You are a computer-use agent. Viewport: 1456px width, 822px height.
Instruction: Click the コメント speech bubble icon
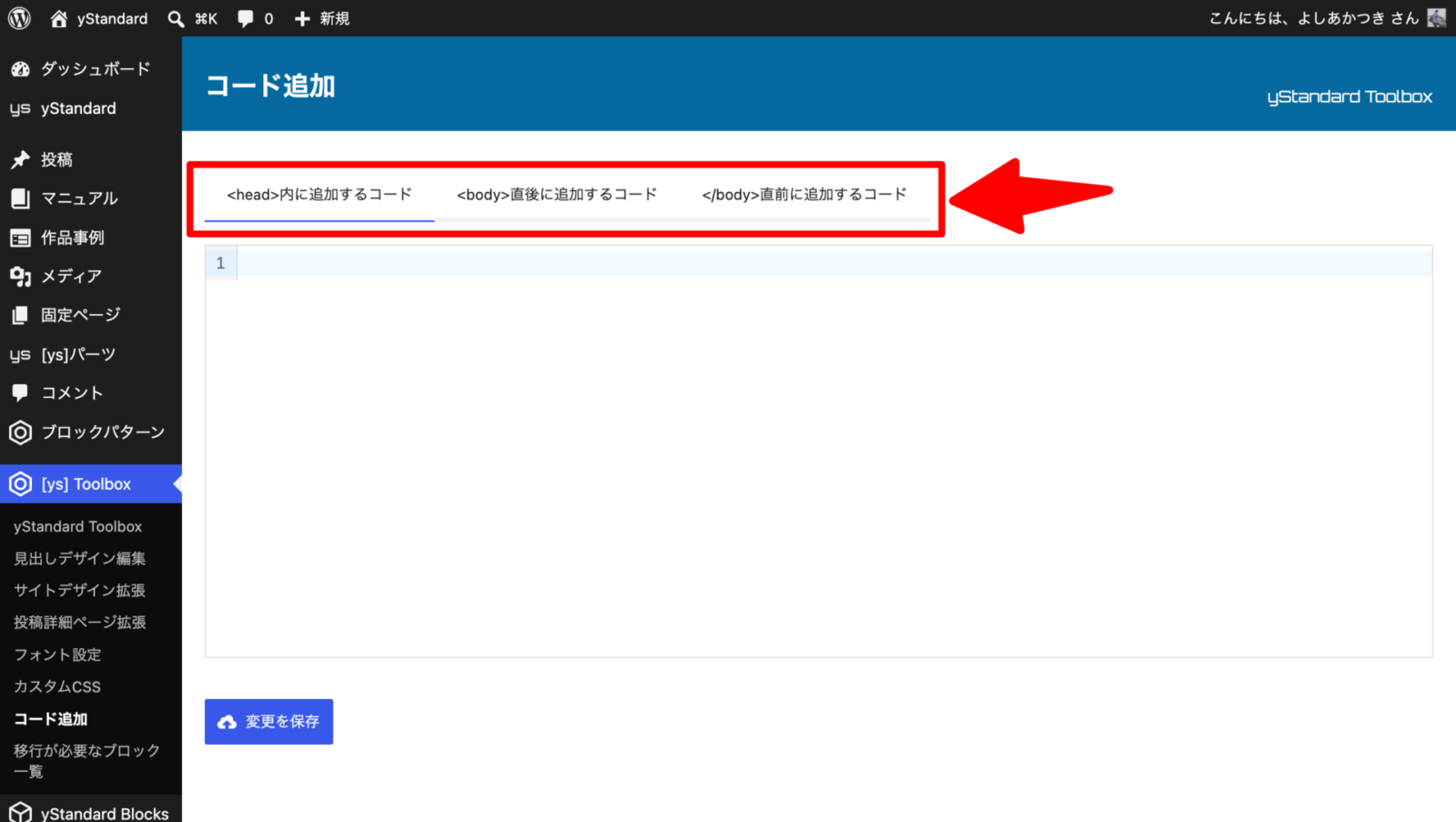[20, 393]
